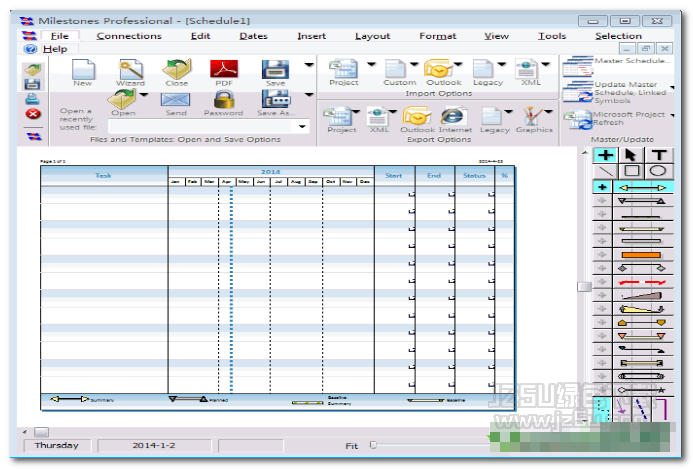Open the Connections menu
Viewport: 693px width, 469px height.
click(x=129, y=36)
